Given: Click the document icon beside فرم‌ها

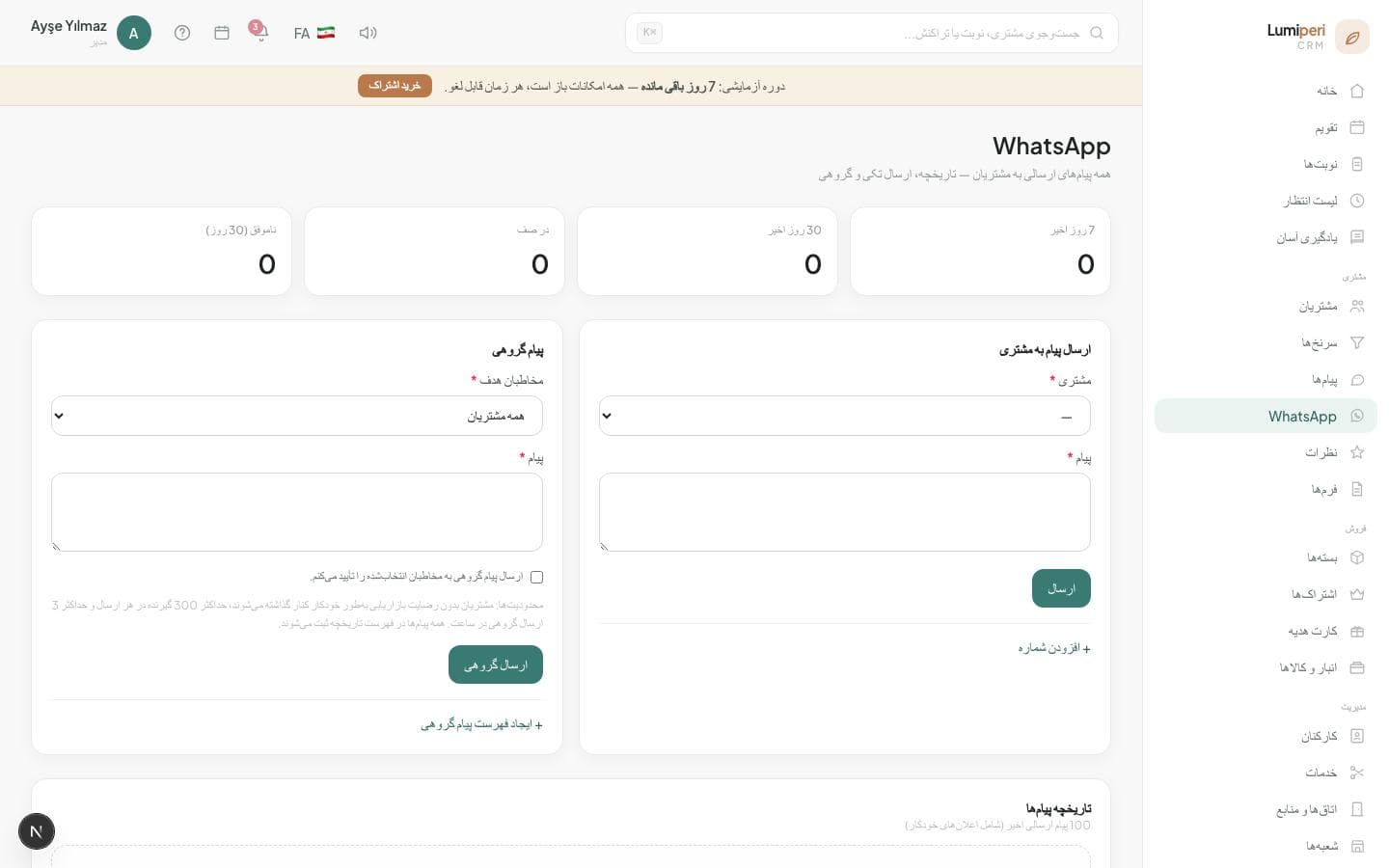Looking at the screenshot, I should click(1357, 489).
